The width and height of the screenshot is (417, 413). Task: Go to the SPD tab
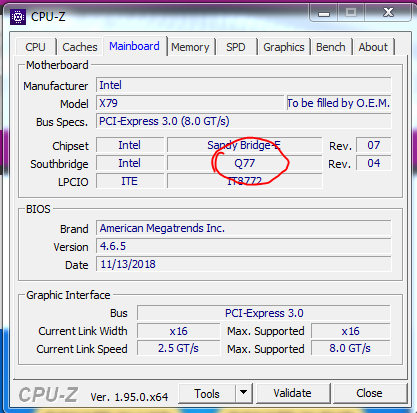tap(236, 47)
